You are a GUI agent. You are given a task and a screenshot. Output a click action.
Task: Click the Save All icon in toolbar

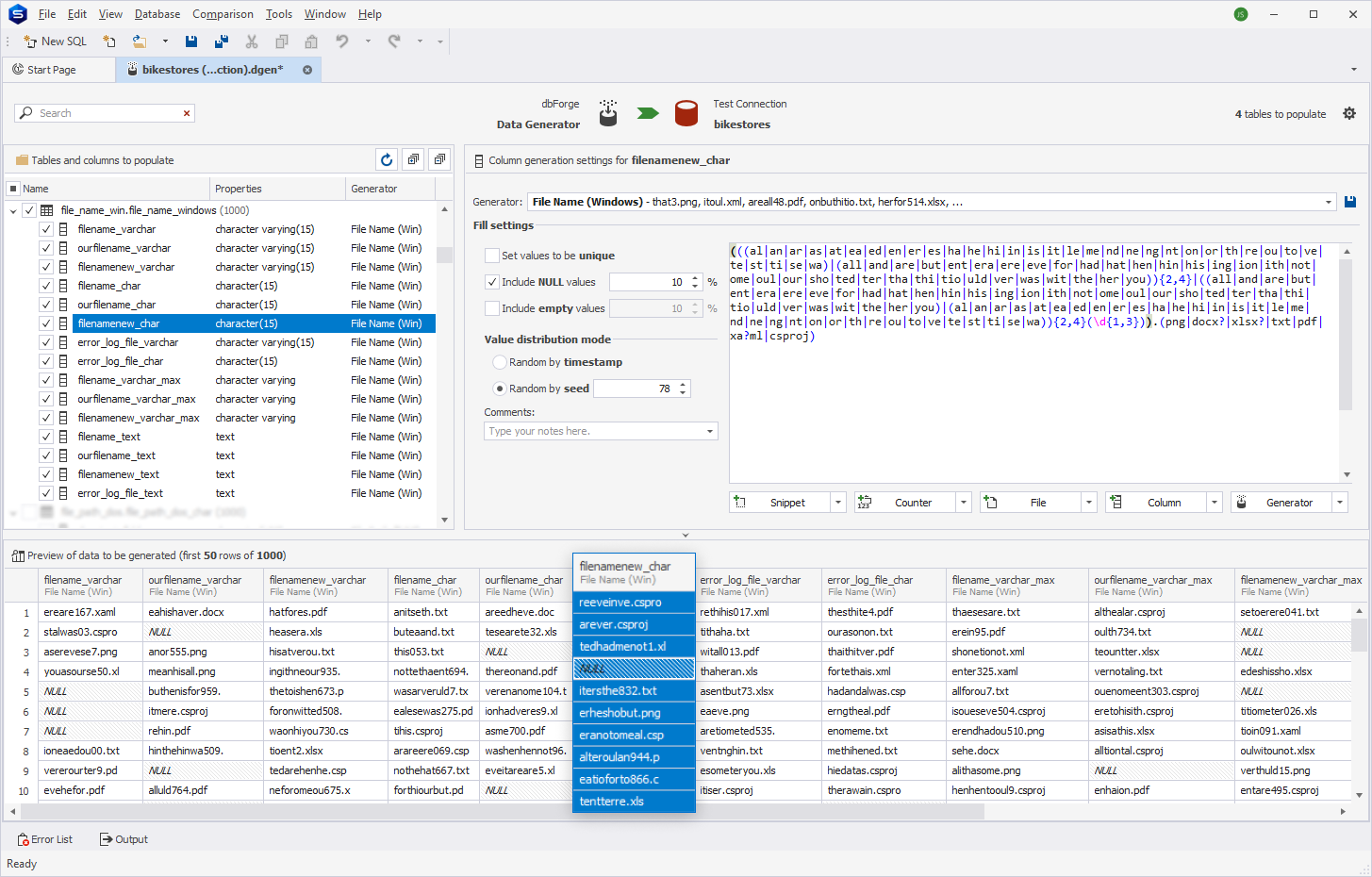coord(222,41)
